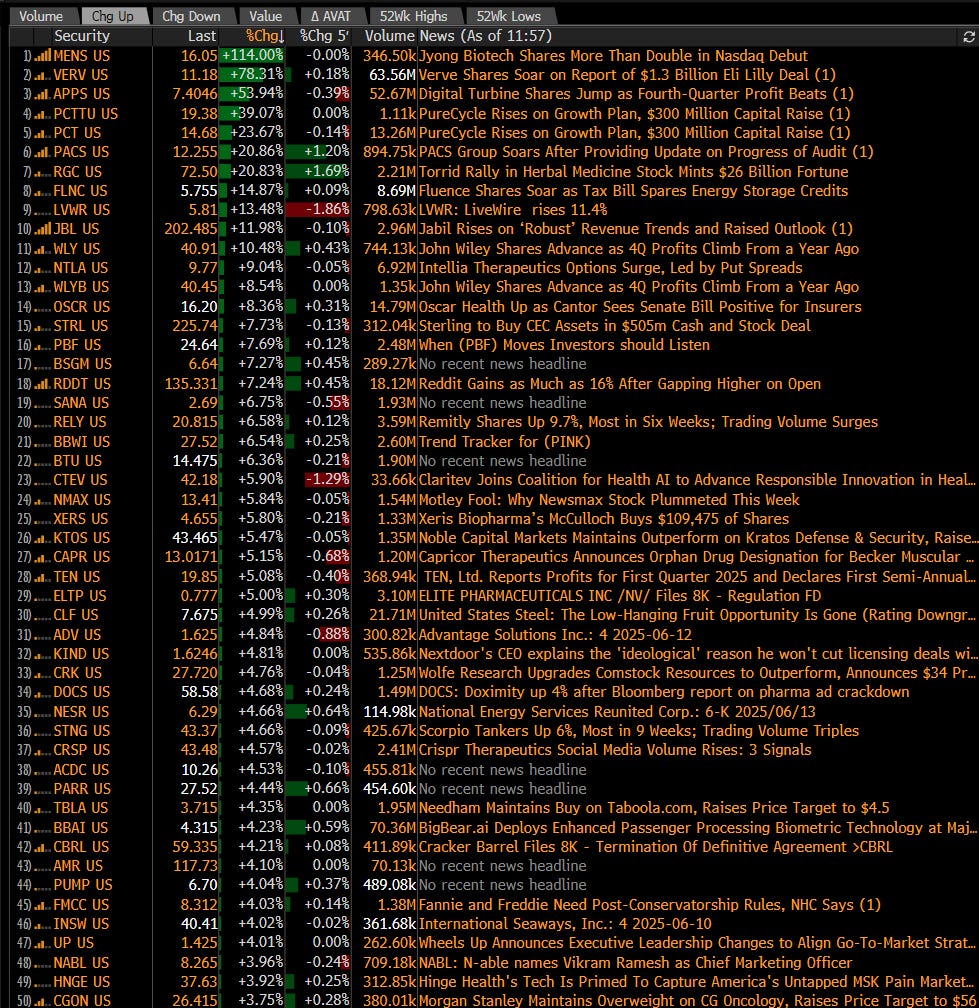This screenshot has width=979, height=1008.
Task: Sort by the %Chg column header
Action: [x=264, y=36]
